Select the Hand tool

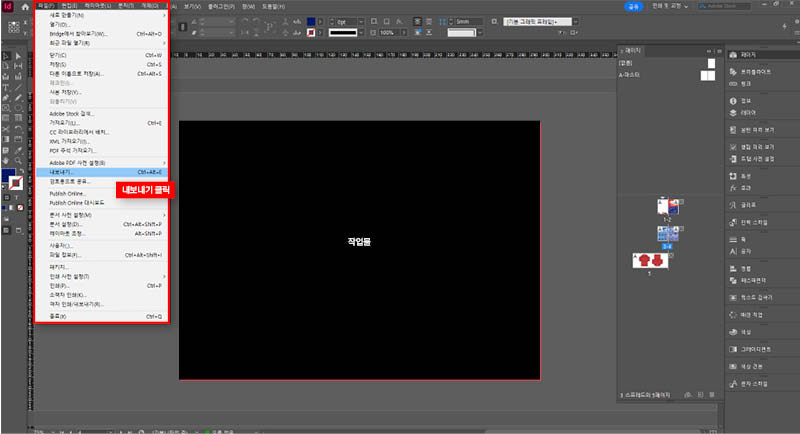(6, 161)
